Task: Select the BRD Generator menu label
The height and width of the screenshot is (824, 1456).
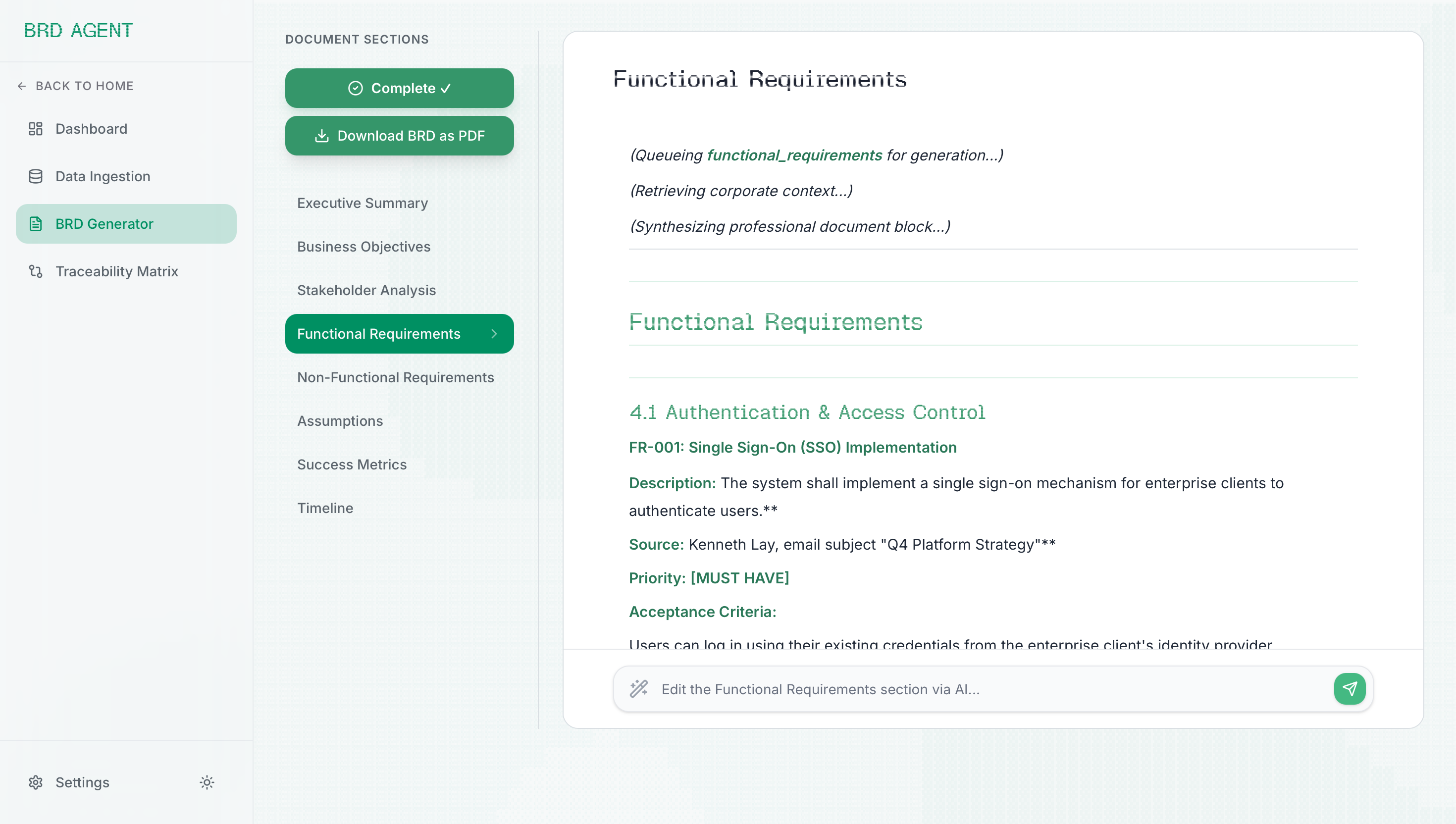Action: point(104,224)
